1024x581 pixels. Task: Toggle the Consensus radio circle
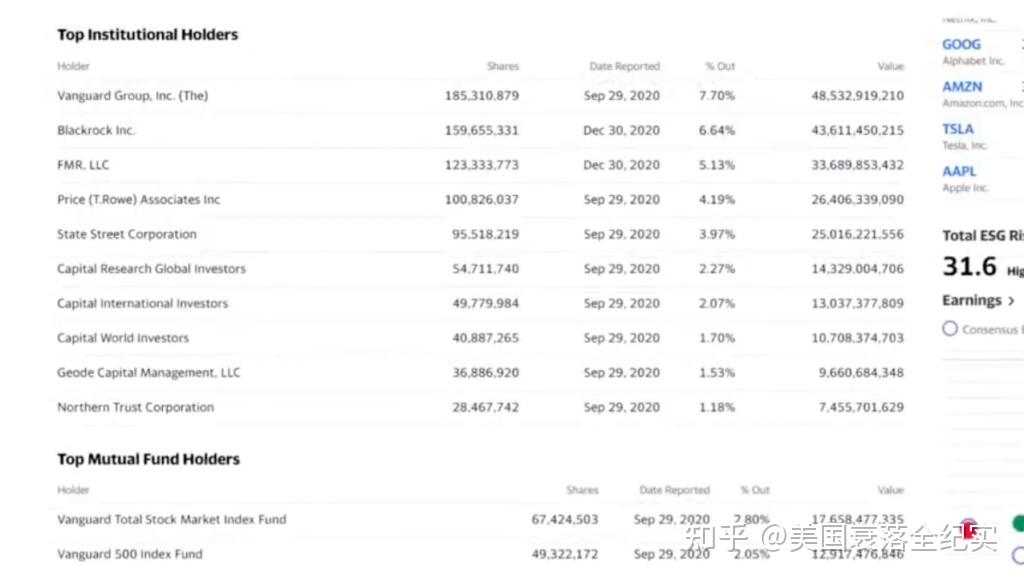pyautogui.click(x=950, y=328)
